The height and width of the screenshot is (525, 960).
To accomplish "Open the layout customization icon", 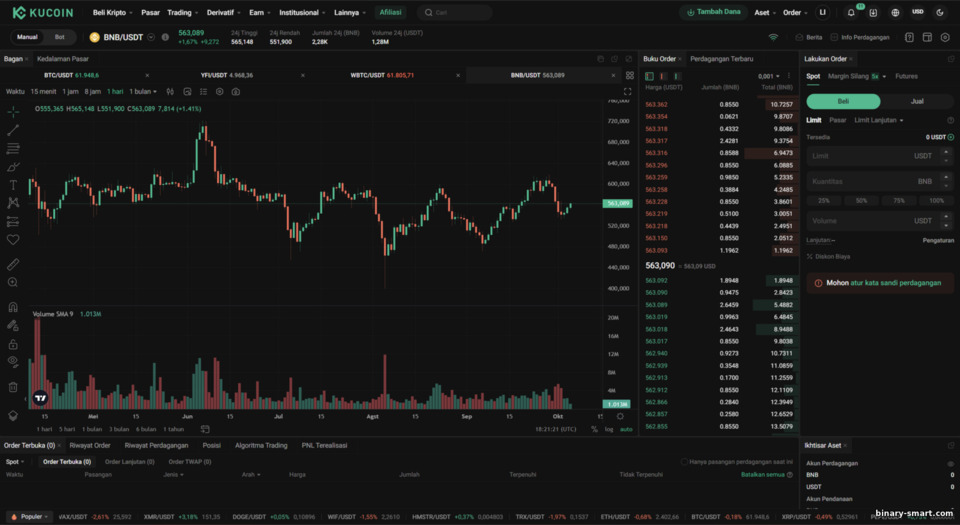I will coord(927,37).
